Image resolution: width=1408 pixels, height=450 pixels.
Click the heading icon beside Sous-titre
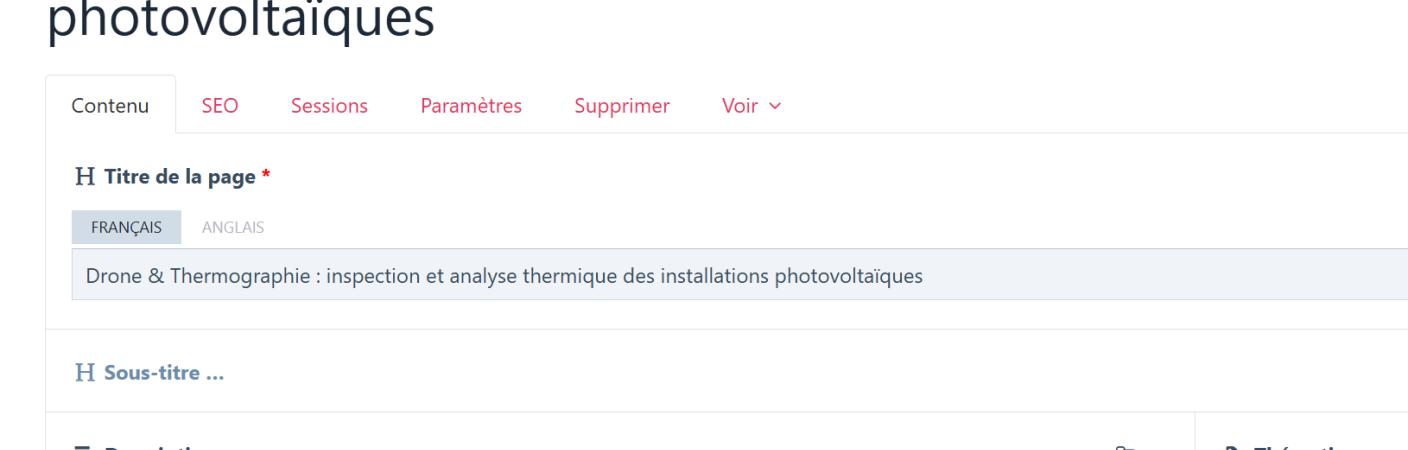[85, 373]
